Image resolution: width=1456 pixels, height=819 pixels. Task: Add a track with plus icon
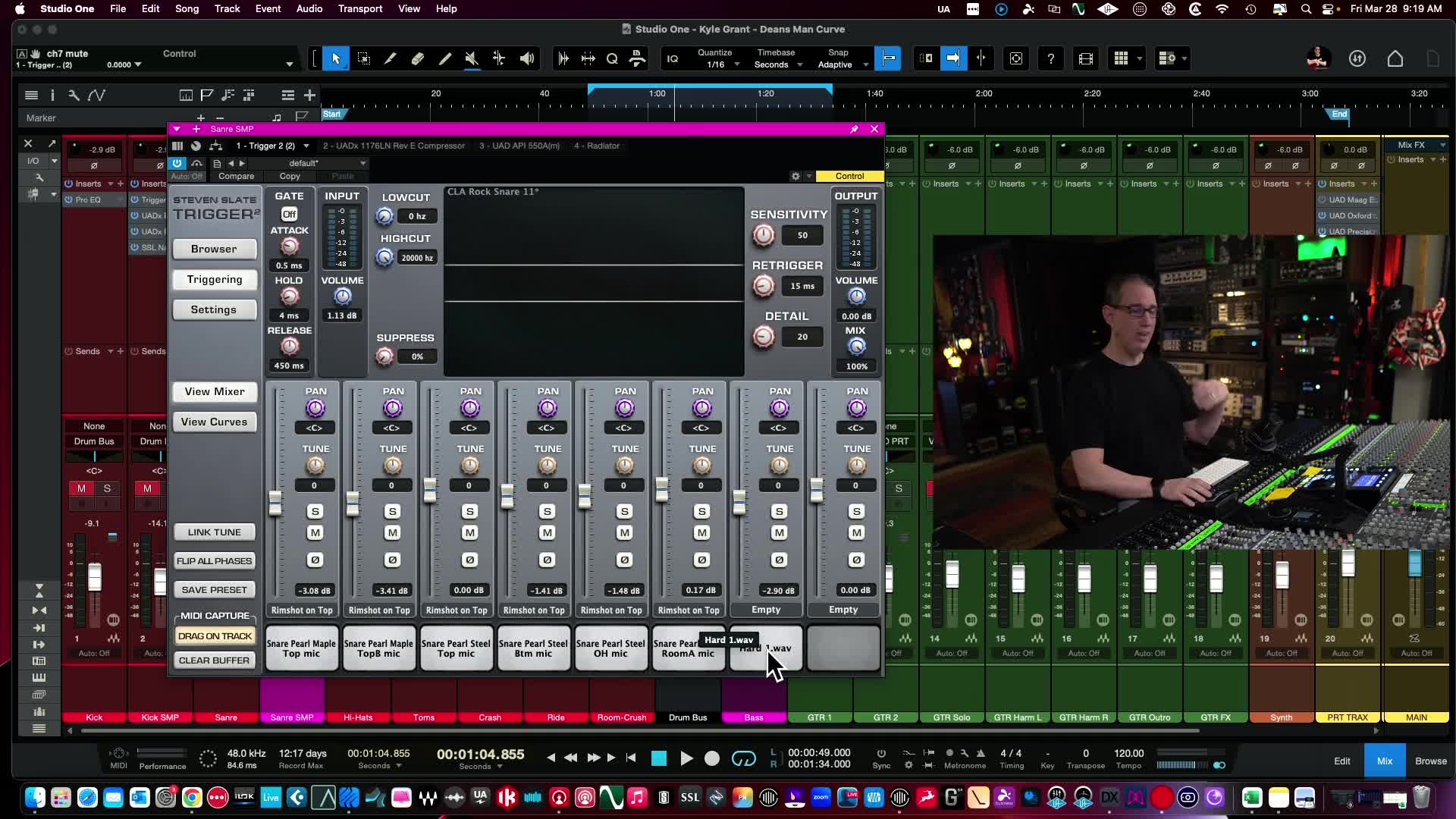coord(309,95)
